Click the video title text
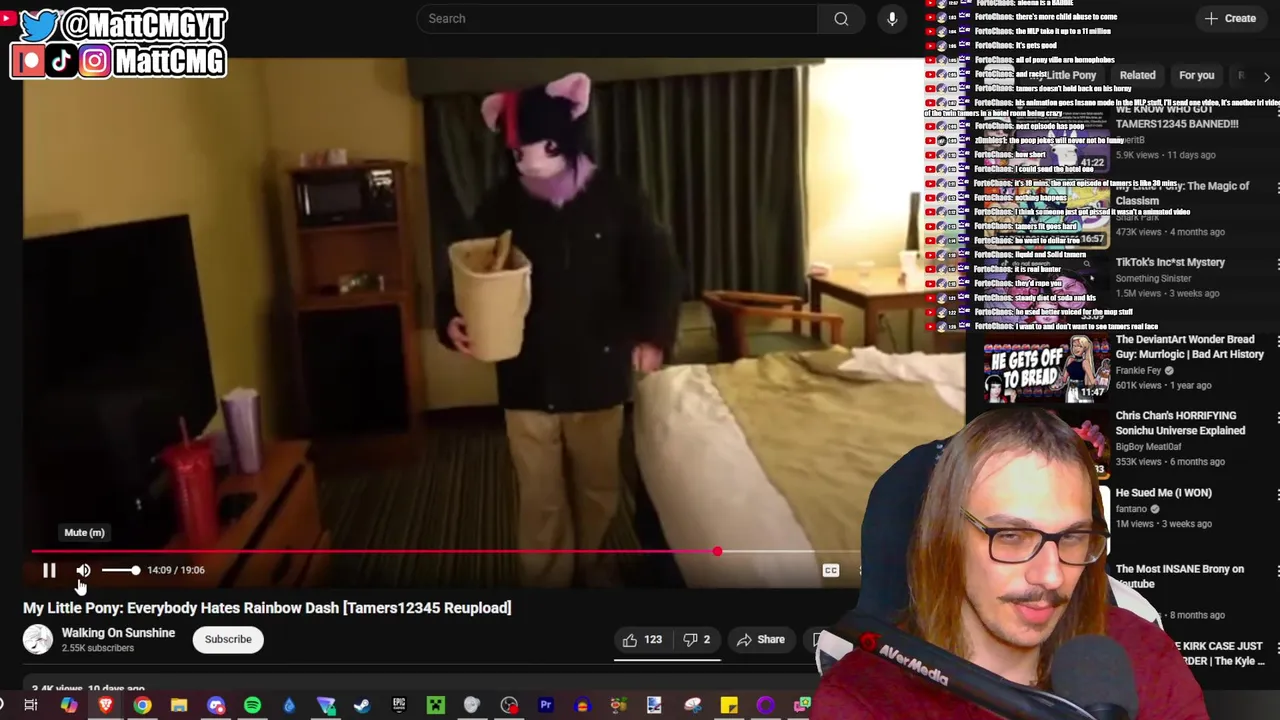1280x720 pixels. click(x=267, y=608)
